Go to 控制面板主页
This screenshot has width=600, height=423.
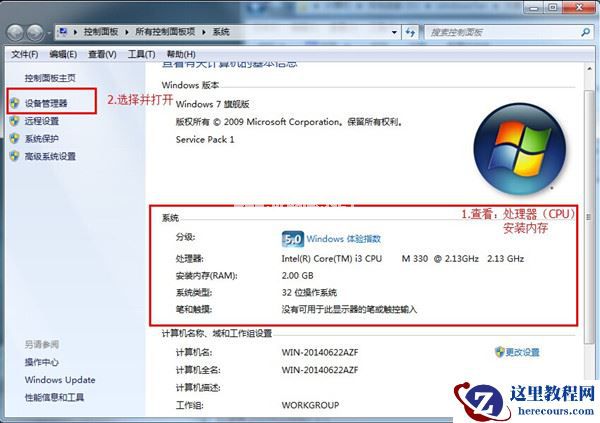(50, 78)
